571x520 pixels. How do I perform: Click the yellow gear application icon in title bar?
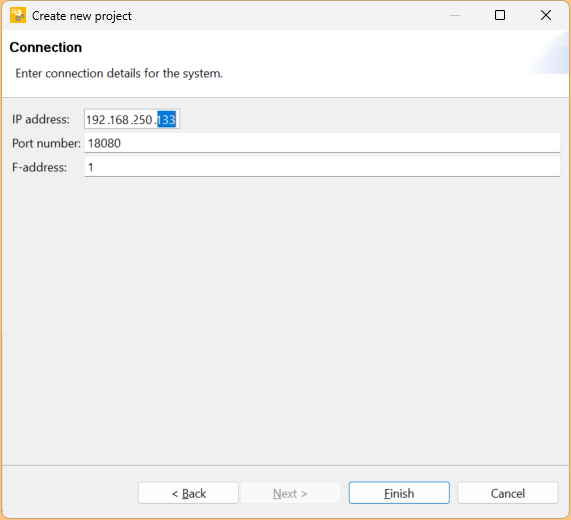click(x=18, y=15)
